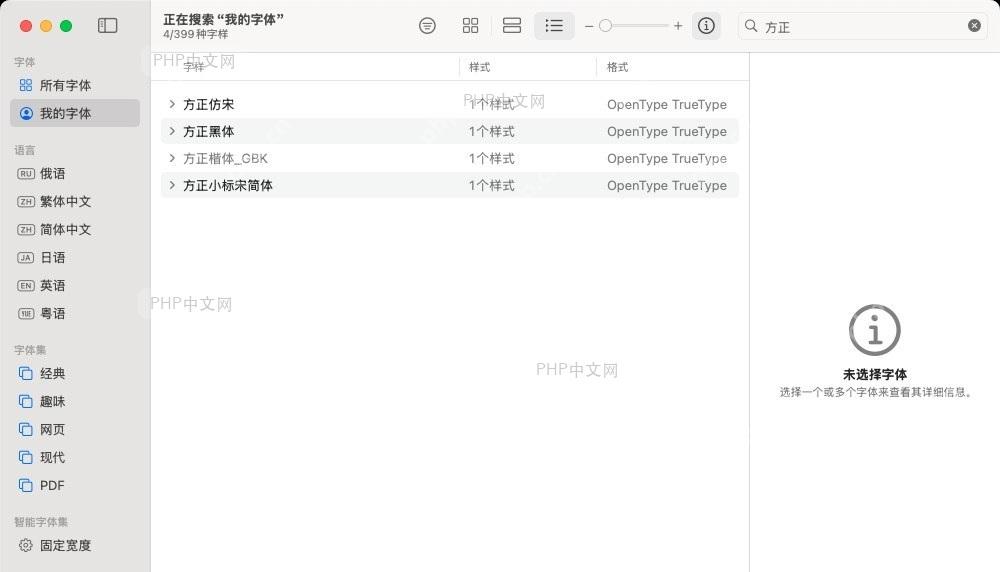Select 粤语 language filter

click(75, 314)
